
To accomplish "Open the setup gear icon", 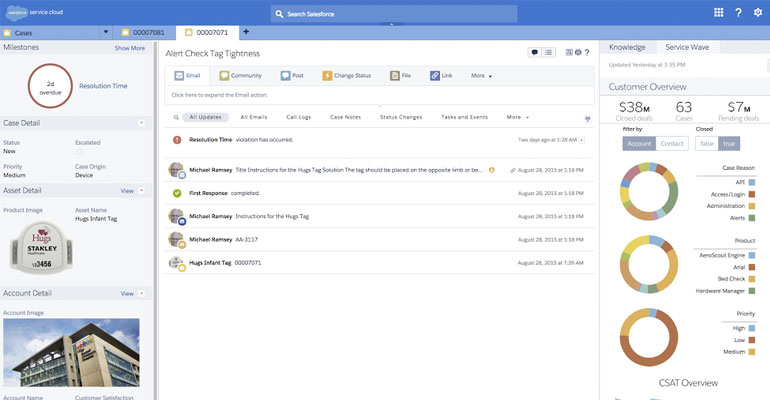I will point(758,12).
